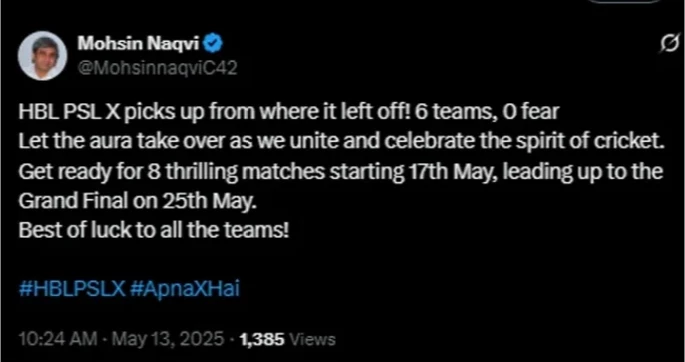This screenshot has height=362, width=685.
Task: Click the 10:24 AM timestamp
Action: tap(58, 339)
